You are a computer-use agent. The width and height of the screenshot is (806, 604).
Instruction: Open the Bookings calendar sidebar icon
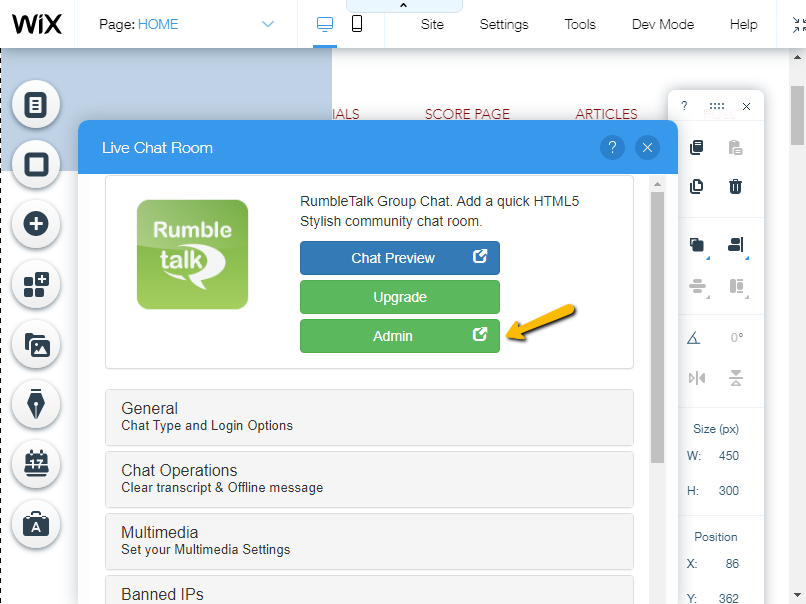[36, 464]
